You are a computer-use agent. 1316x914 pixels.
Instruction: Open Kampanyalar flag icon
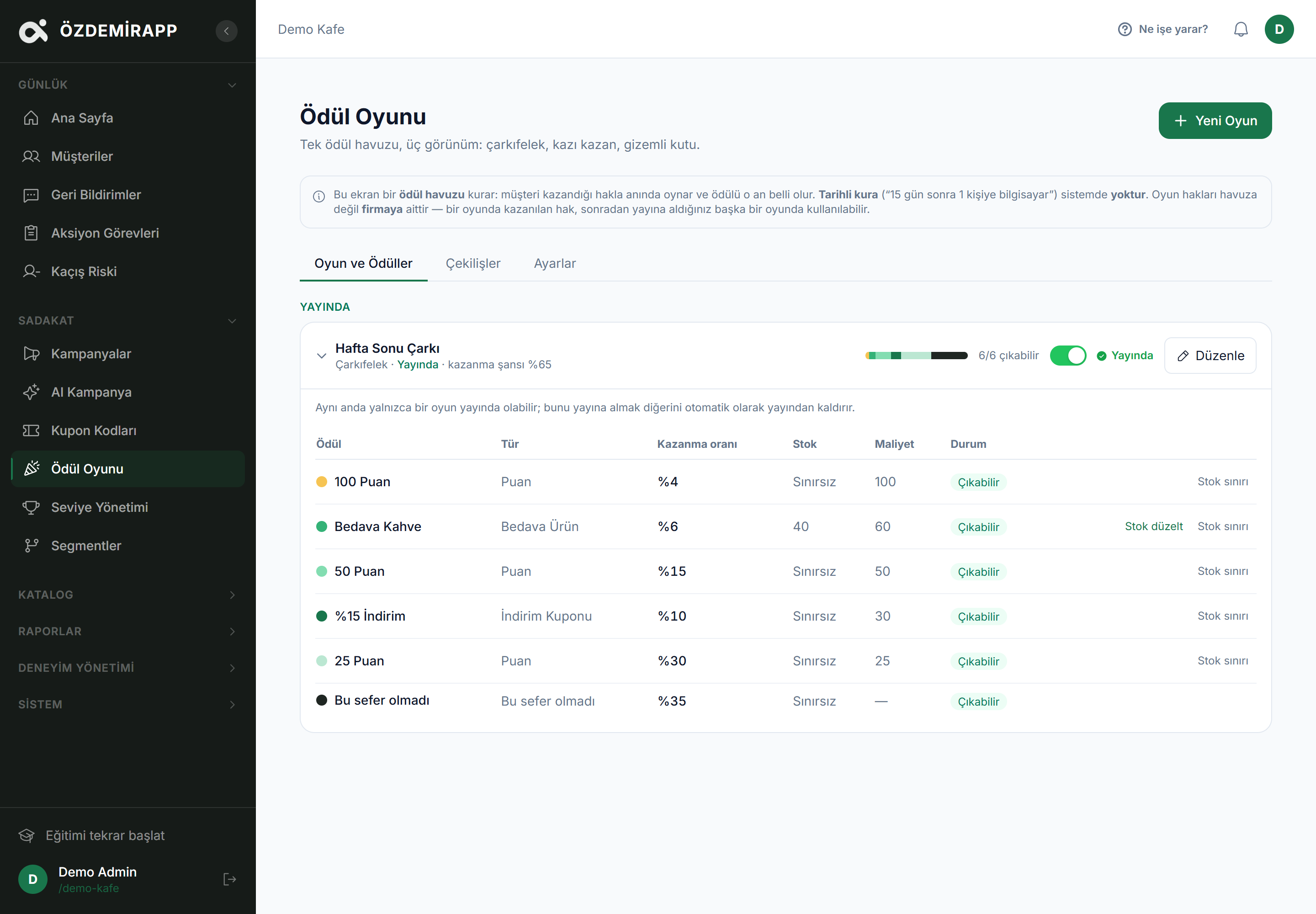click(x=31, y=354)
